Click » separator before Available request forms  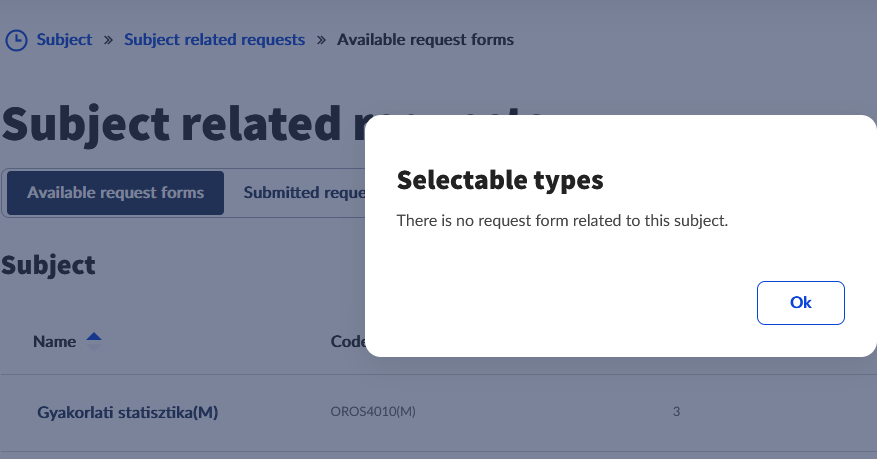point(321,40)
